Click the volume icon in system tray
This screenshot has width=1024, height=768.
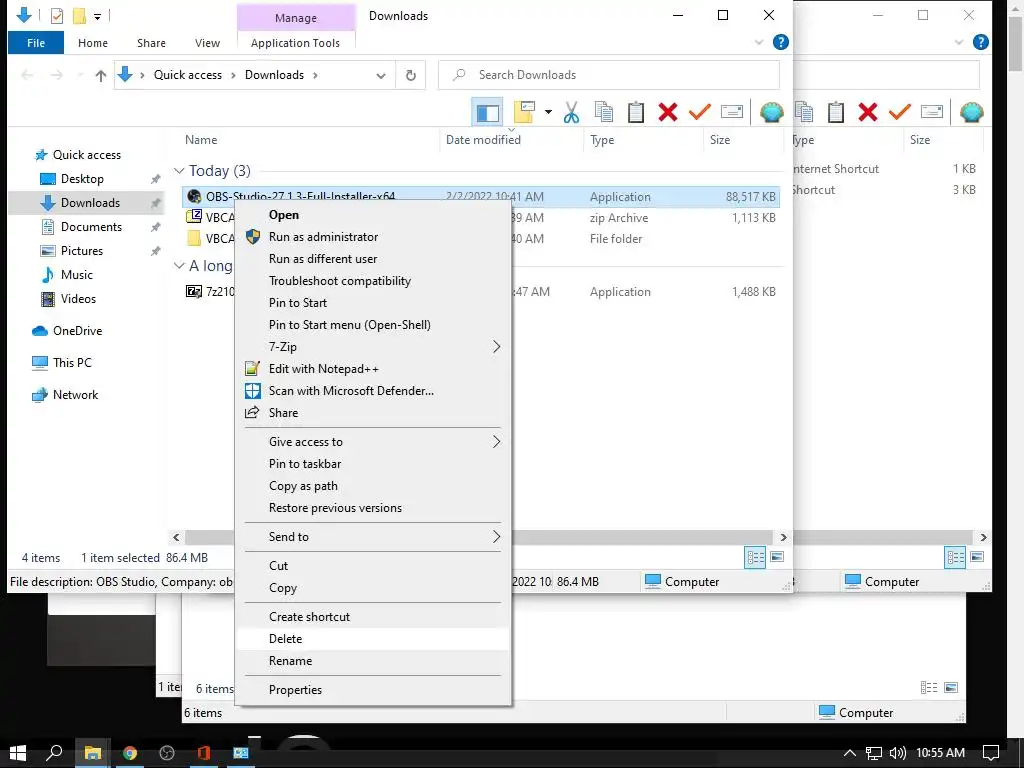tap(897, 753)
